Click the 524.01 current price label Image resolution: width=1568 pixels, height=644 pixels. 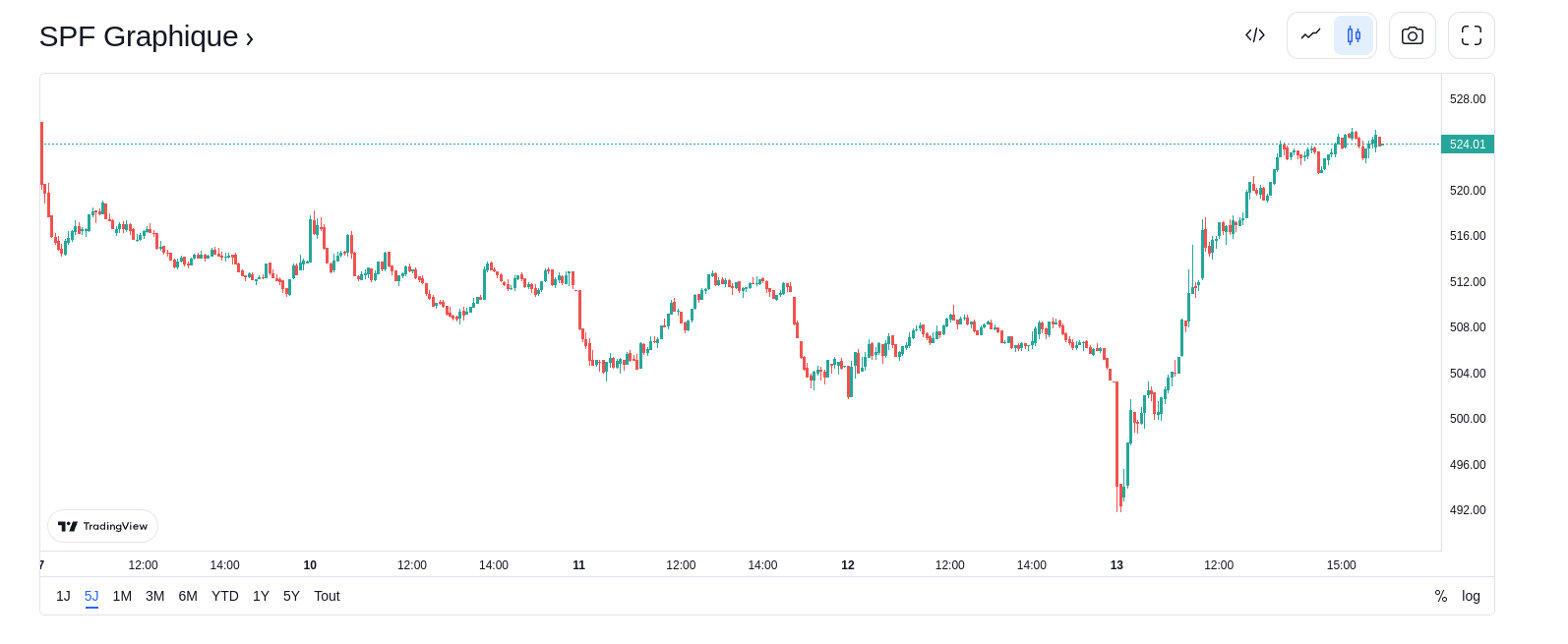pyautogui.click(x=1467, y=145)
